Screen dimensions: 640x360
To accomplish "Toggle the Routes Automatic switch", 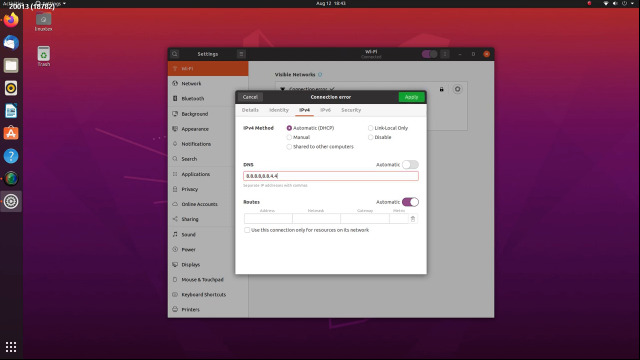I will [410, 202].
